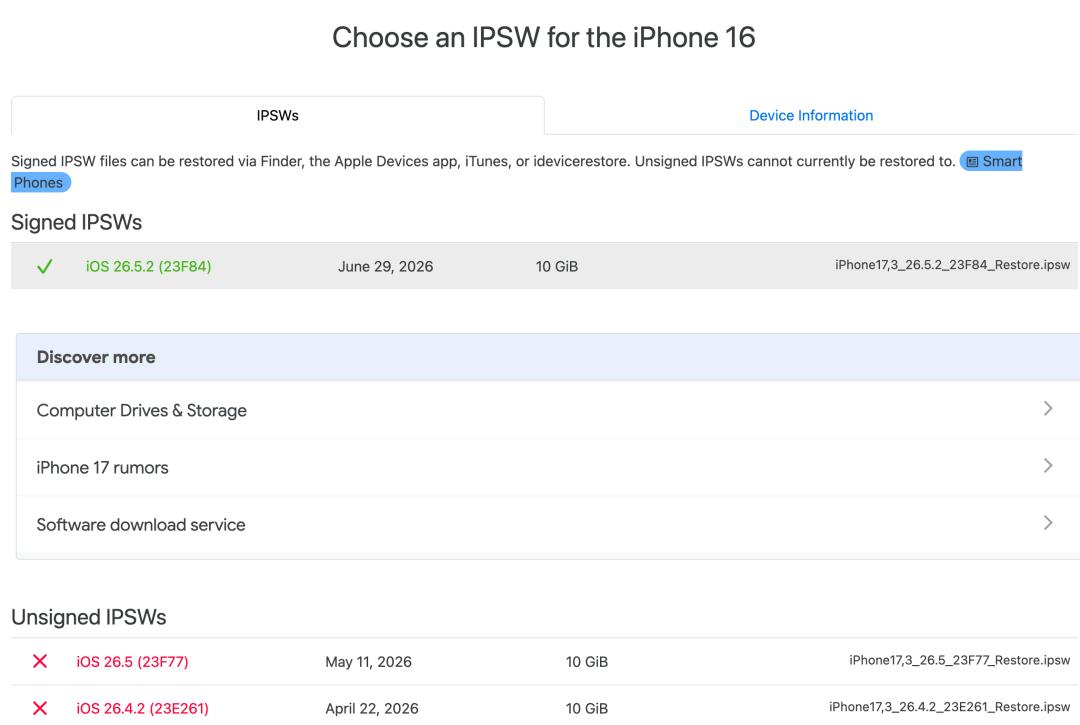Click the iPhone17,3_26.4.2_23E261_Restore.ipsw filename
1080x725 pixels.
coord(950,707)
